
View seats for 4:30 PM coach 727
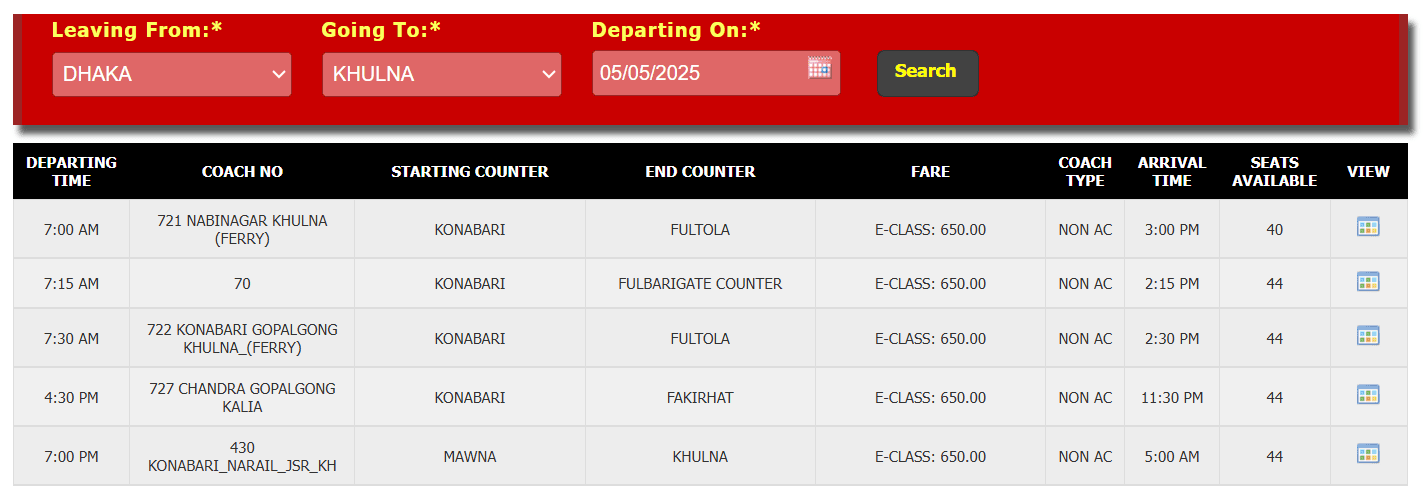pos(1368,395)
